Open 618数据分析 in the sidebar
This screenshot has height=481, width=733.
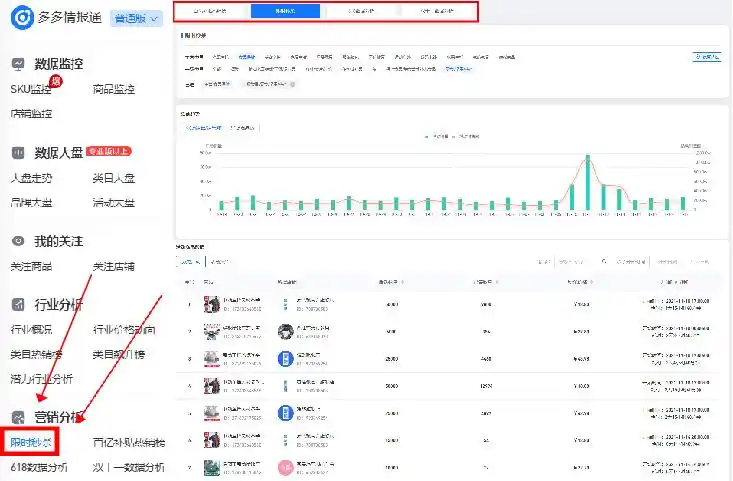[x=39, y=467]
